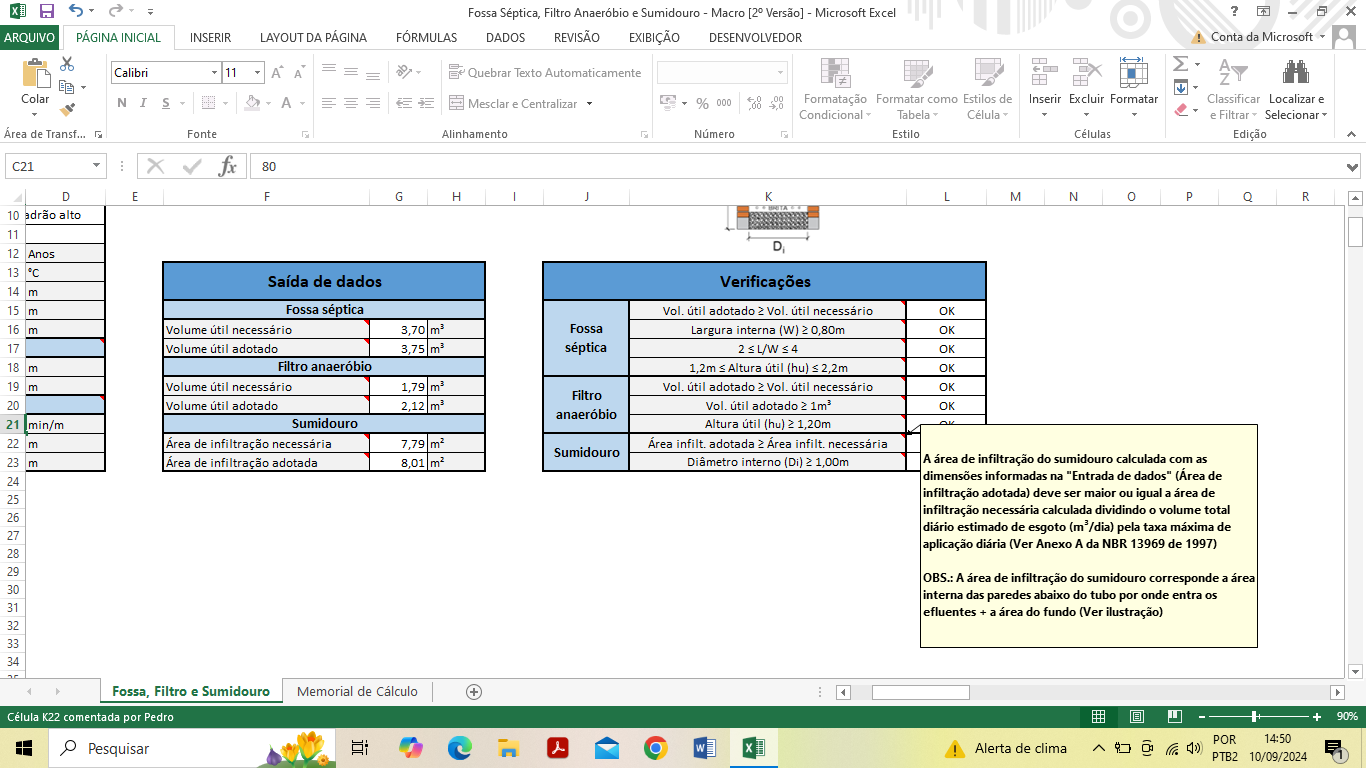Expand the Calibri font name dropdown
Screen dimensions: 1366x768
214,73
